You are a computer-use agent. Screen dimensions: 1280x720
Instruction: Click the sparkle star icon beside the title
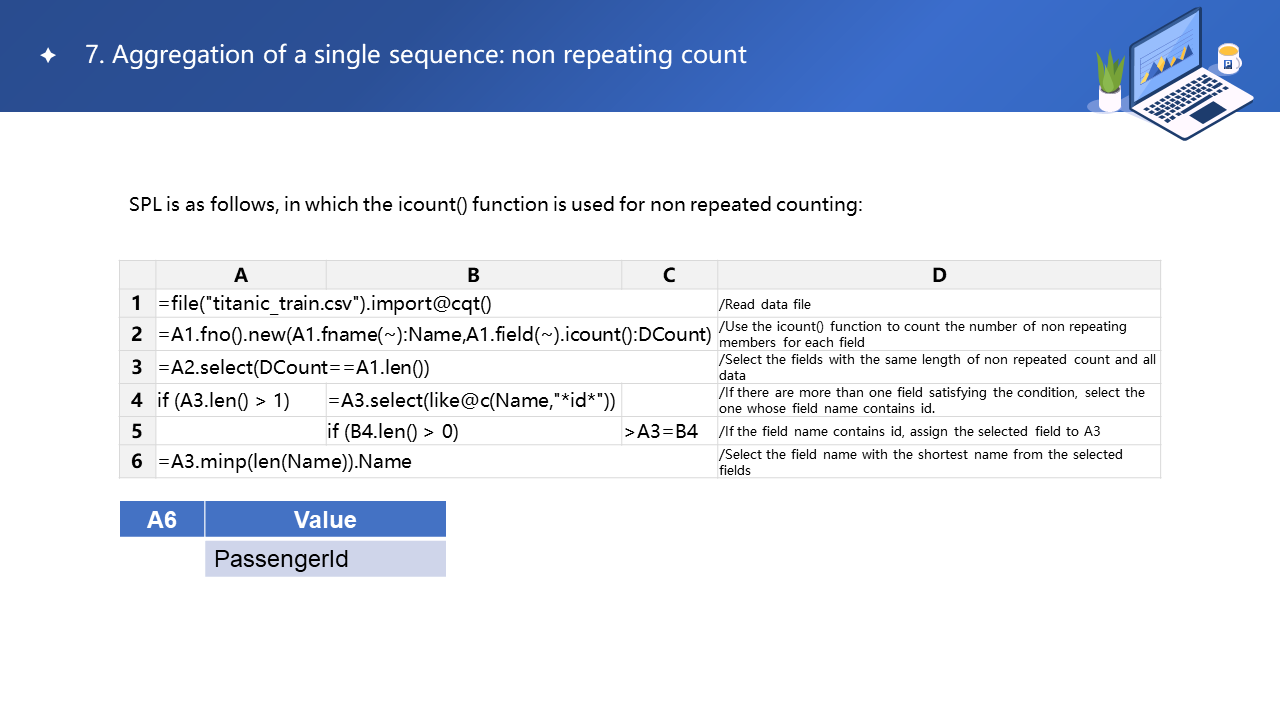click(48, 56)
